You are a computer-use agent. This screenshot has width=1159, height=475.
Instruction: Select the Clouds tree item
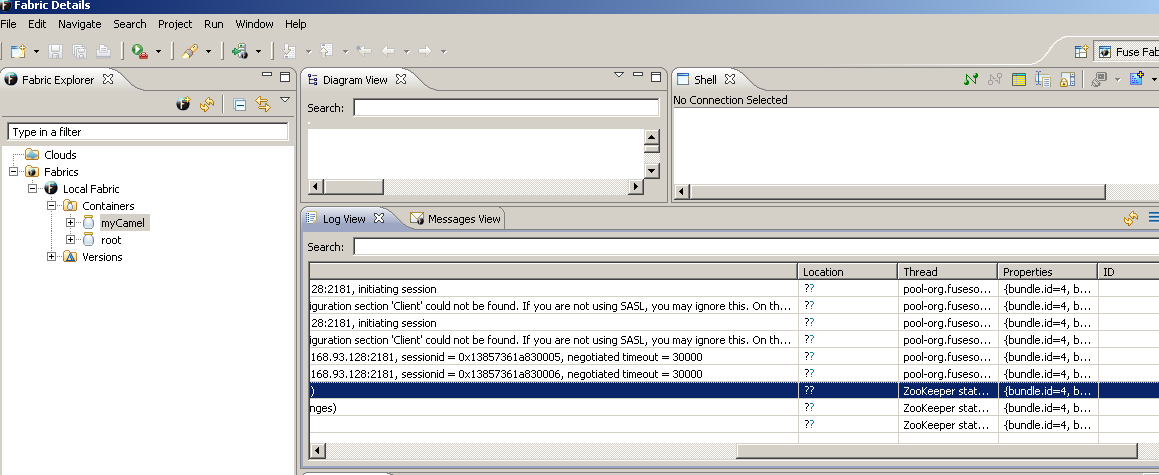[60, 154]
